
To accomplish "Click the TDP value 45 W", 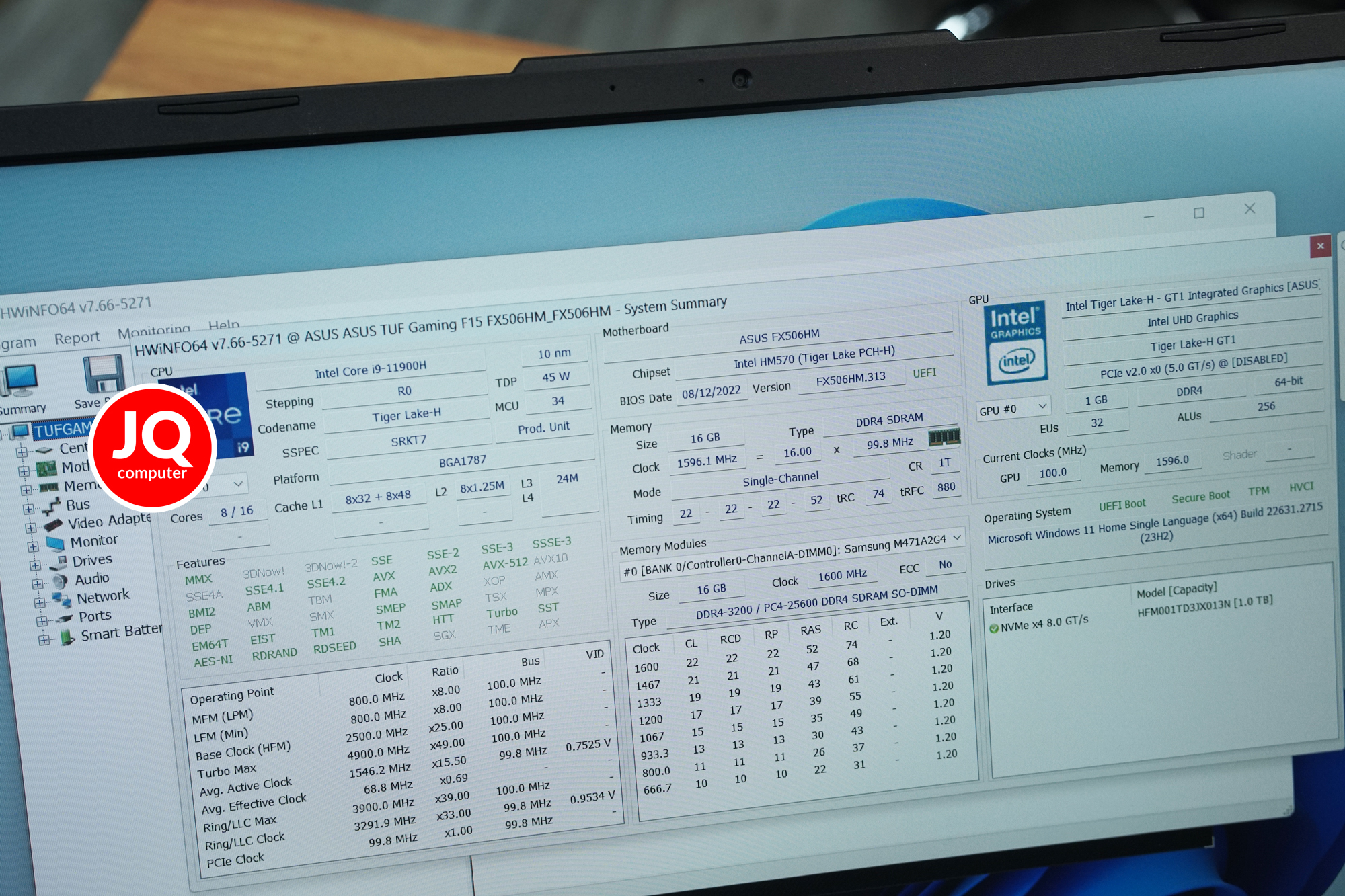I will pyautogui.click(x=555, y=377).
